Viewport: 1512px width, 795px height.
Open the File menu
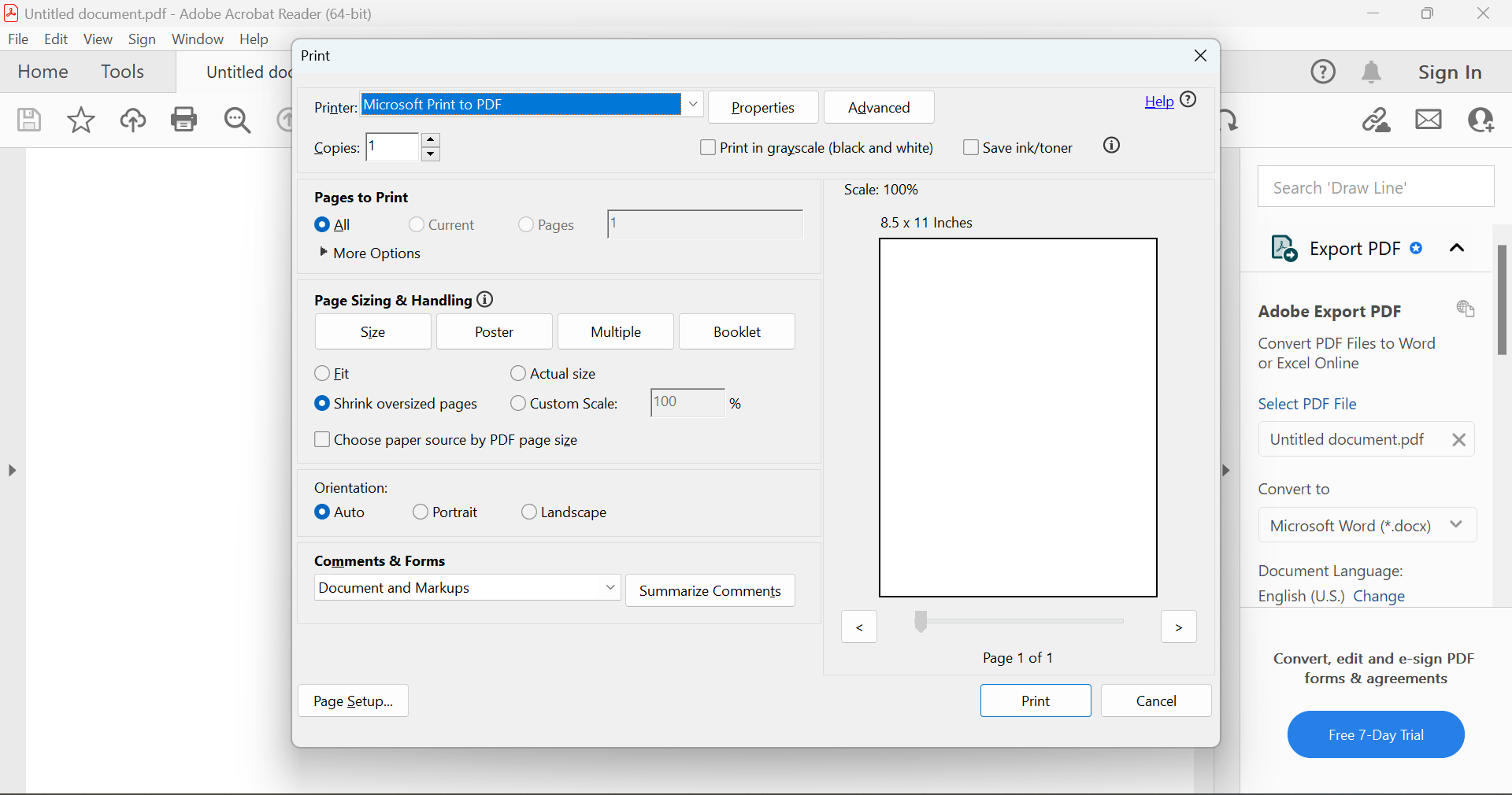(18, 39)
